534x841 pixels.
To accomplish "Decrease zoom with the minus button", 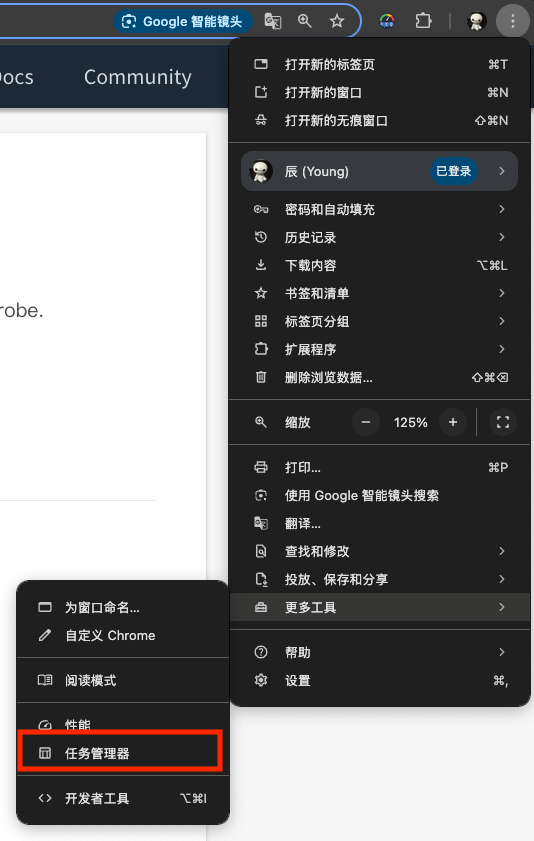I will coord(366,422).
